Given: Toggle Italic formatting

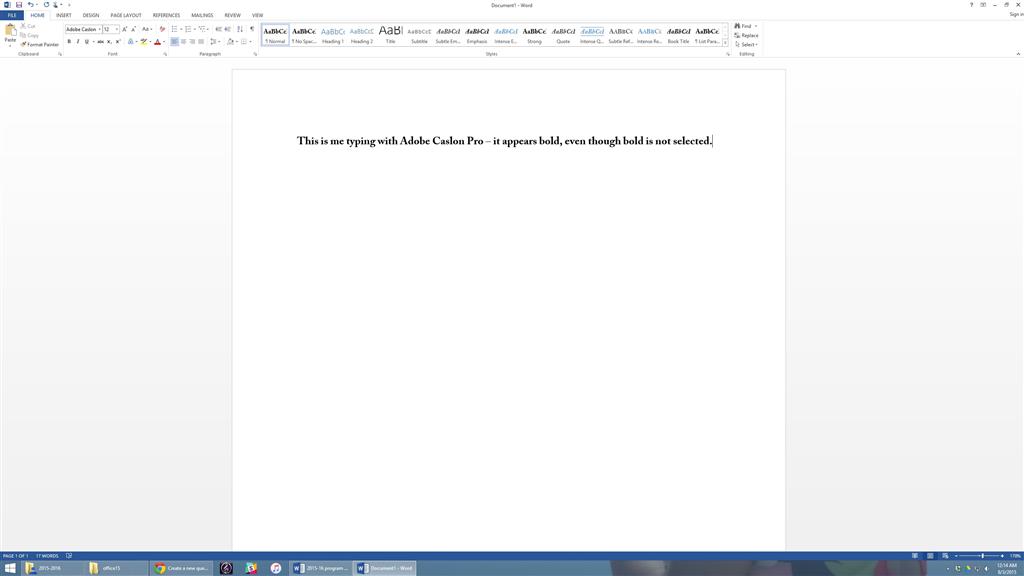Looking at the screenshot, I should (78, 41).
